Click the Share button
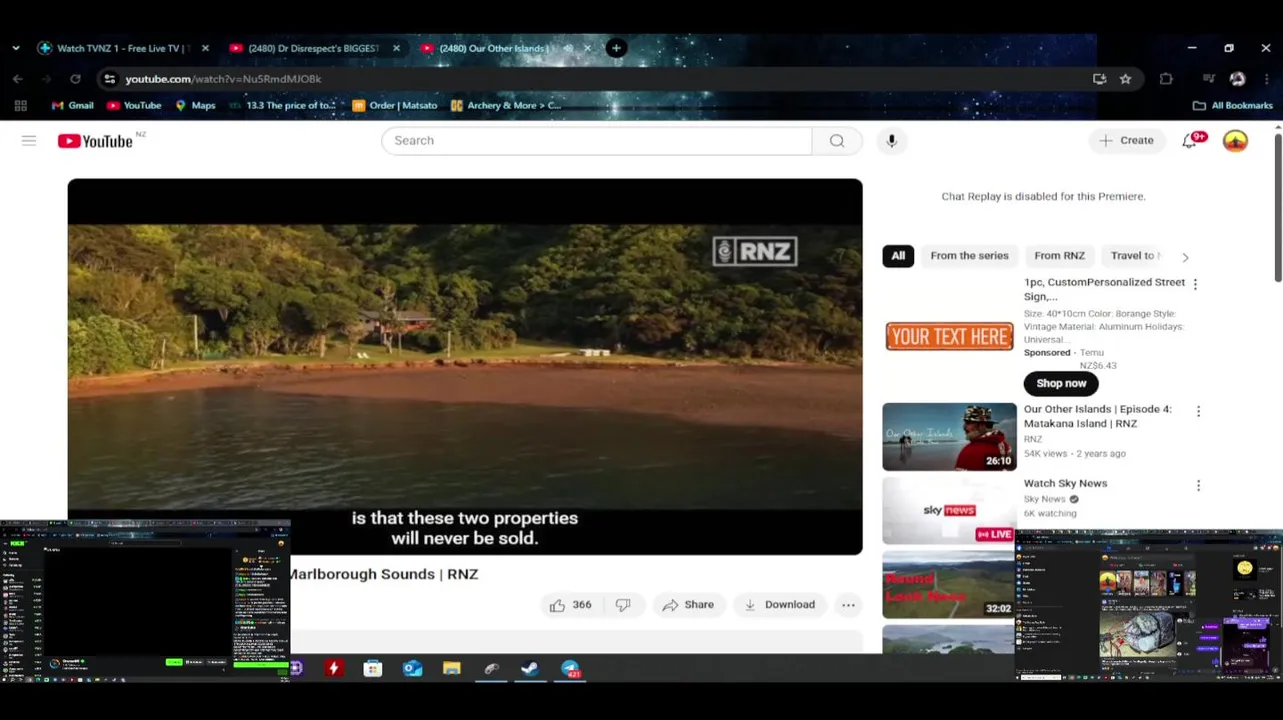 point(688,605)
